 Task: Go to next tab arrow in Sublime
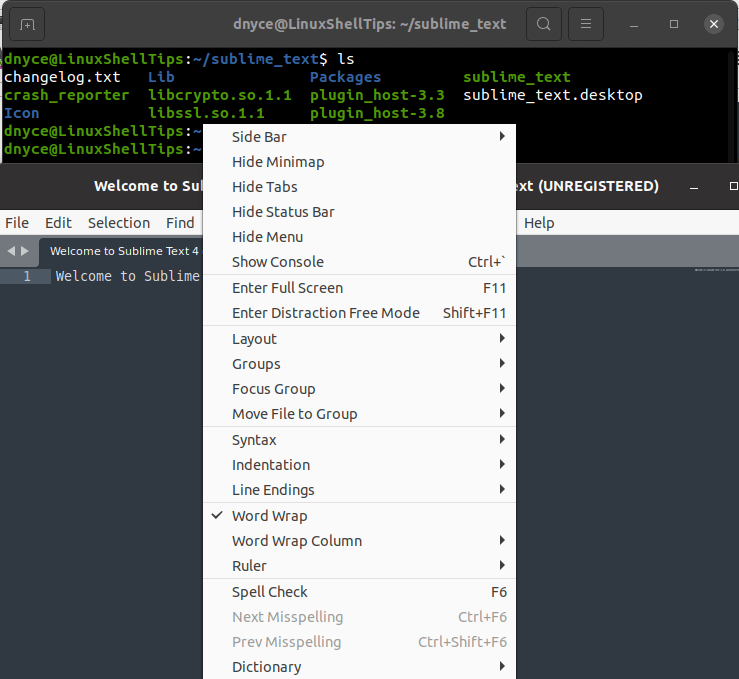pyautogui.click(x=25, y=251)
